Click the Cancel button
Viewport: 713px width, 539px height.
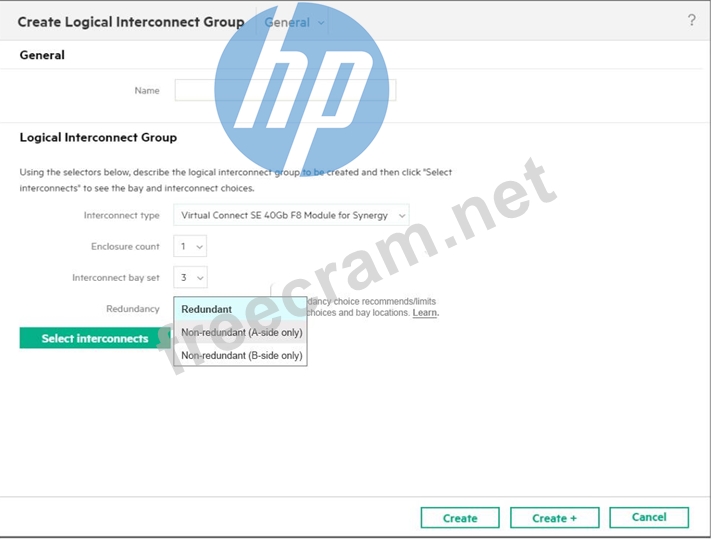(x=649, y=517)
